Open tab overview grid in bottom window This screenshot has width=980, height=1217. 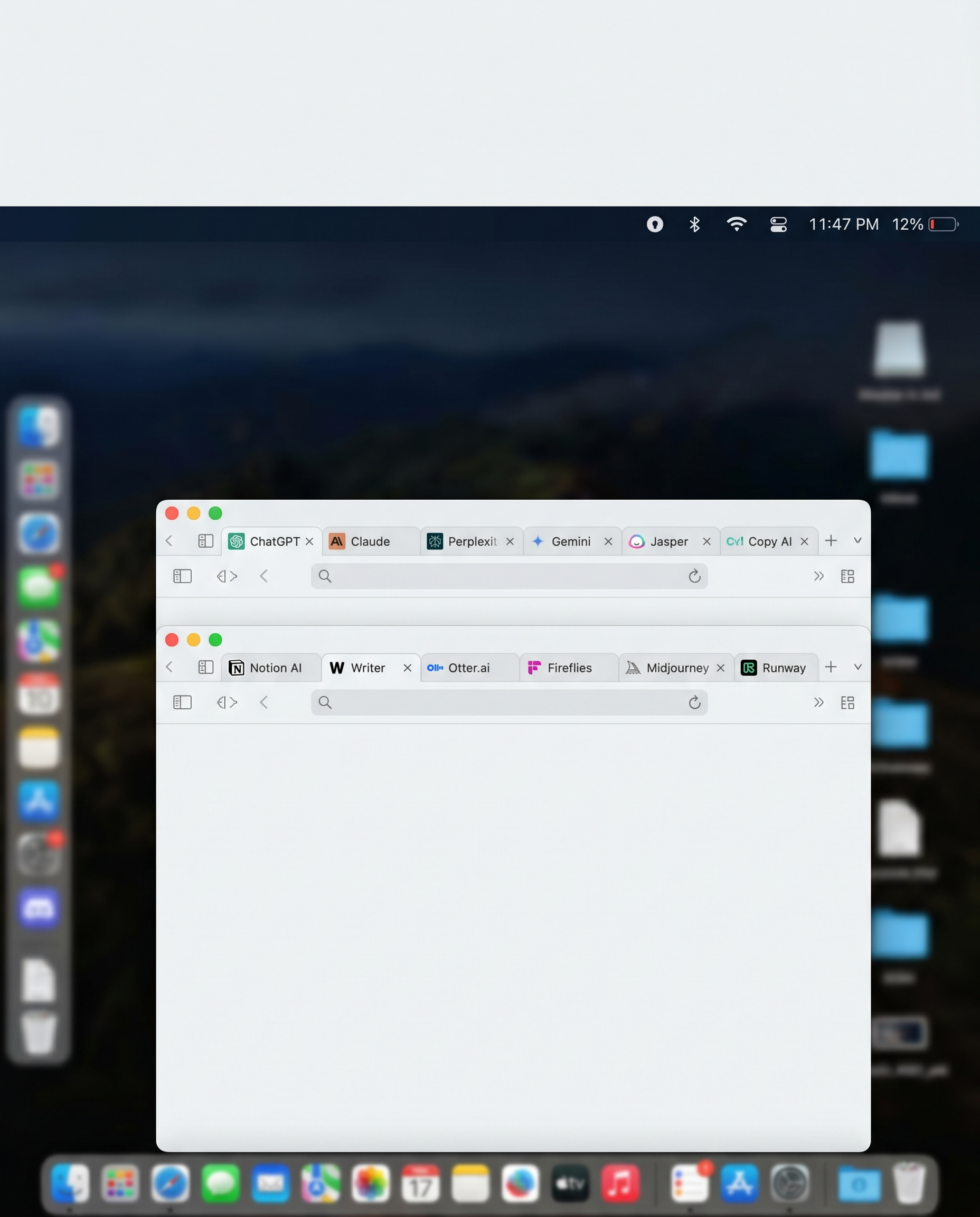847,703
